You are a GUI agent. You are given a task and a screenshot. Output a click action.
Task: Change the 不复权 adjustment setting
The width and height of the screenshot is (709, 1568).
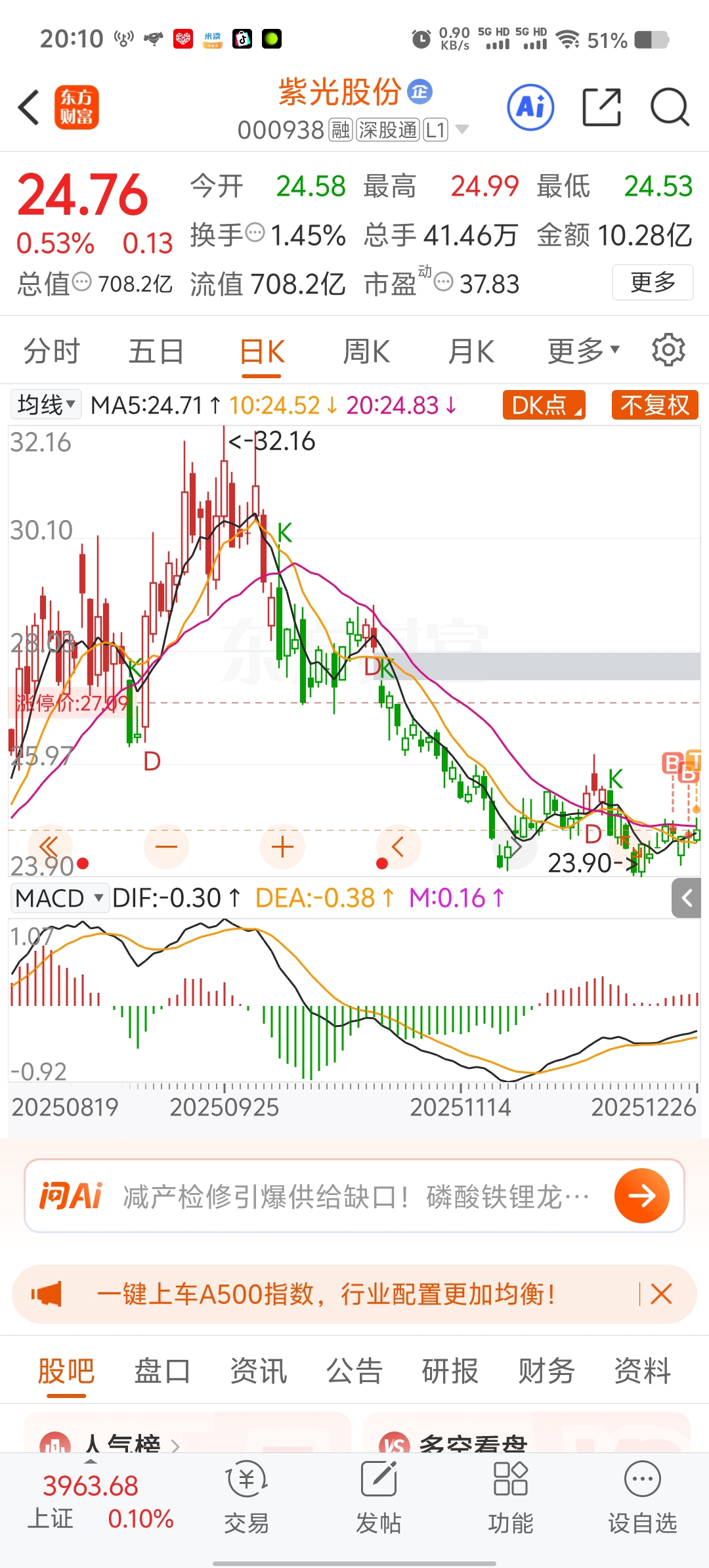pos(655,404)
